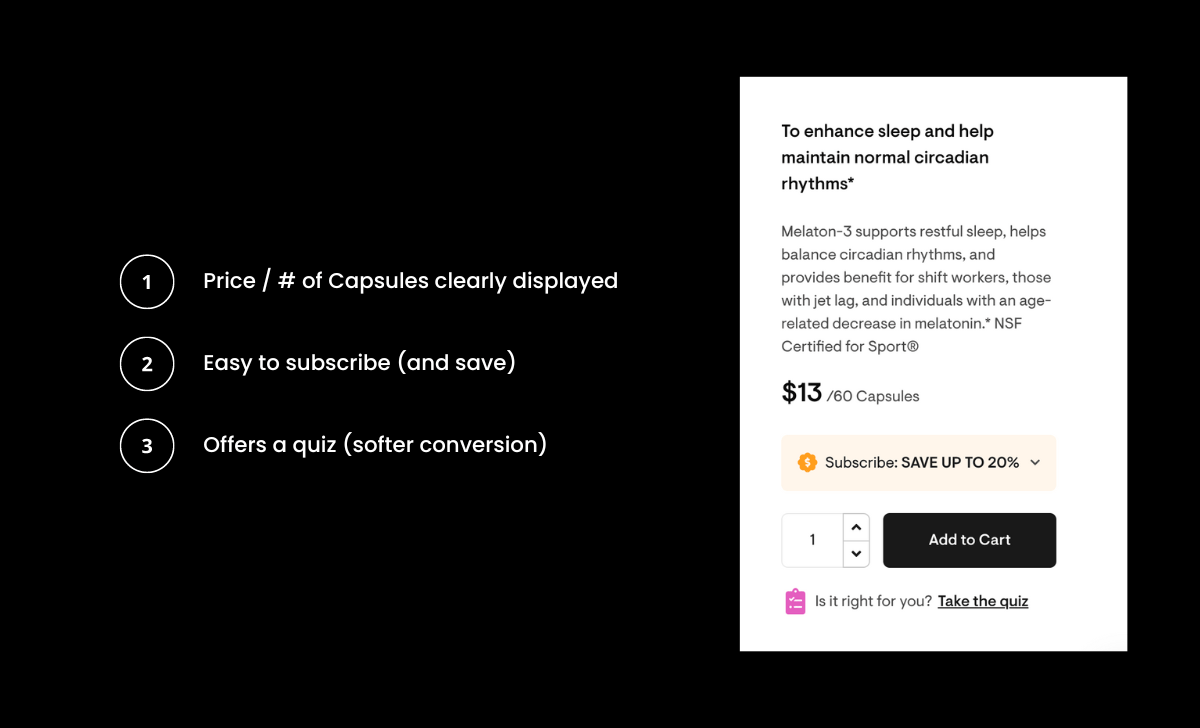1200x728 pixels.
Task: Click 'Offers a quiz (softer conversion)' text
Action: pyautogui.click(x=375, y=444)
